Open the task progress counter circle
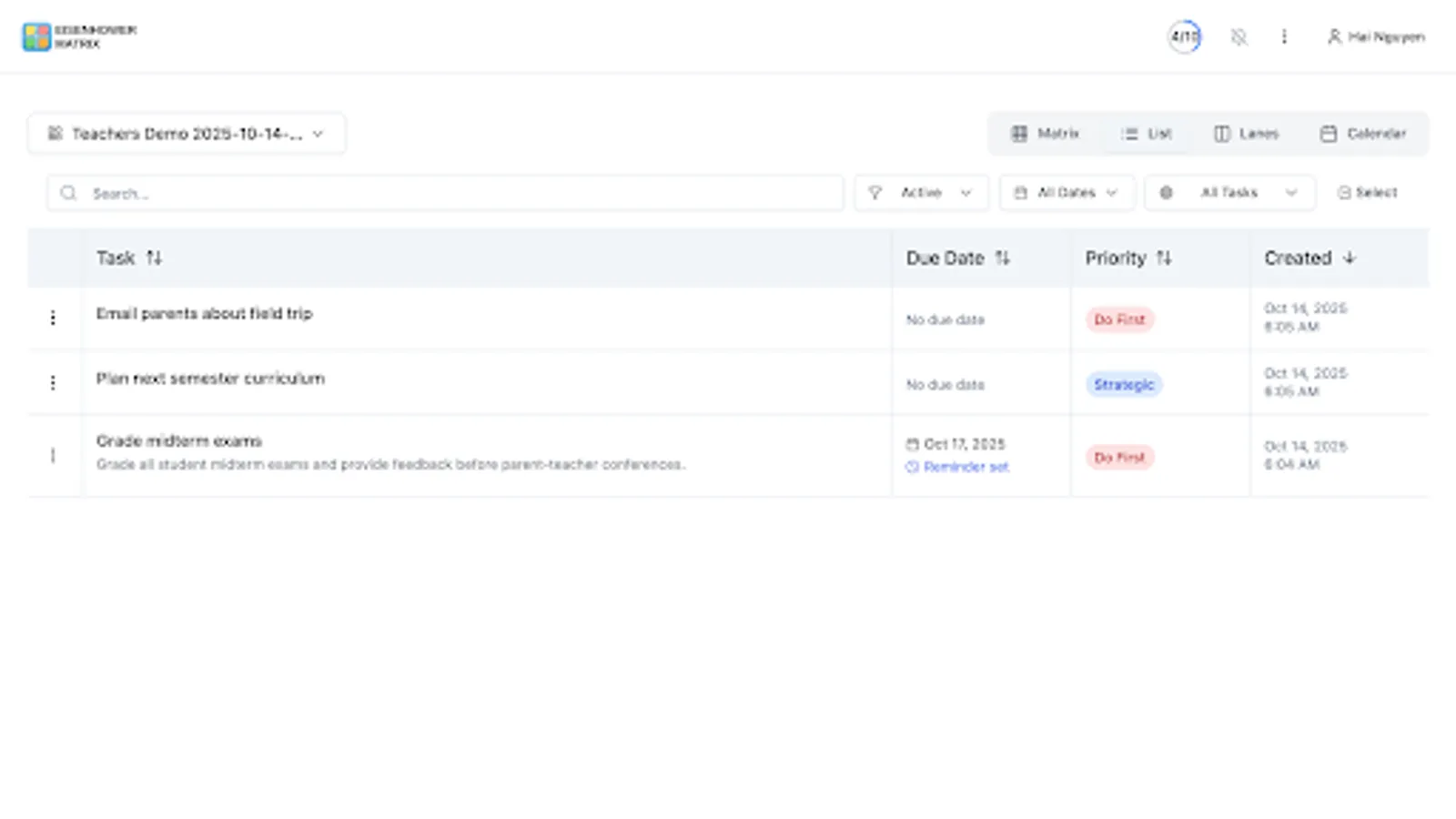Screen dimensions: 1456x819 tap(1183, 36)
